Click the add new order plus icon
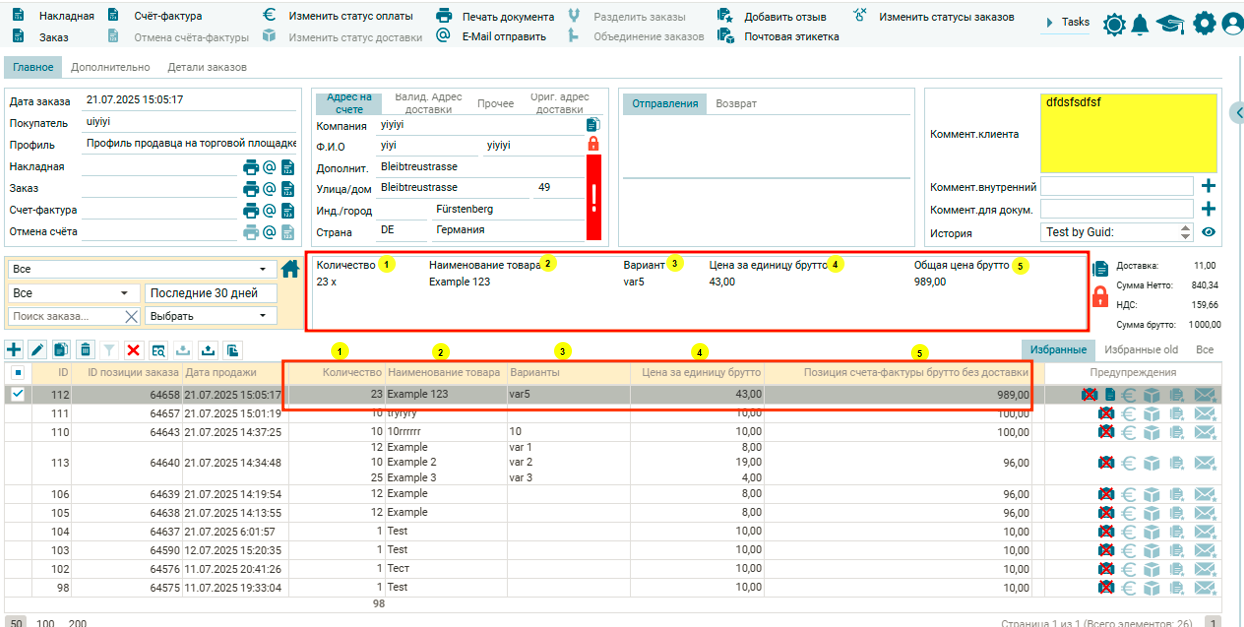The image size is (1244, 627). coord(14,350)
